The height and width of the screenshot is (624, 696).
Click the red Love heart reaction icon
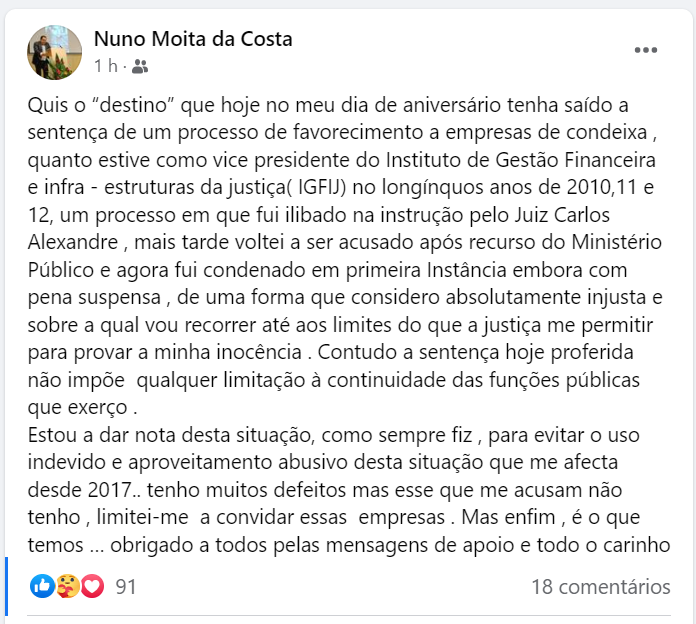pos(92,587)
